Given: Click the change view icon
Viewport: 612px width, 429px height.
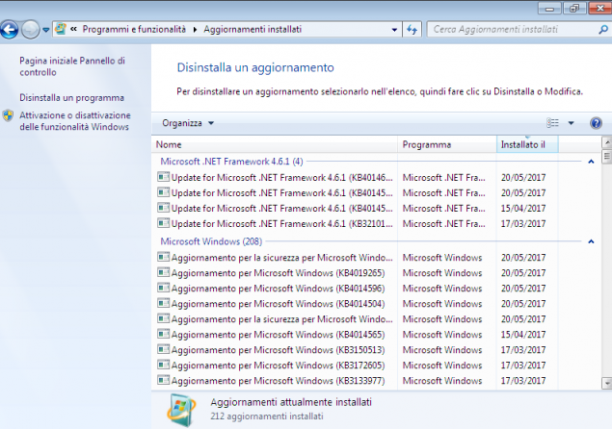Looking at the screenshot, I should (x=552, y=123).
